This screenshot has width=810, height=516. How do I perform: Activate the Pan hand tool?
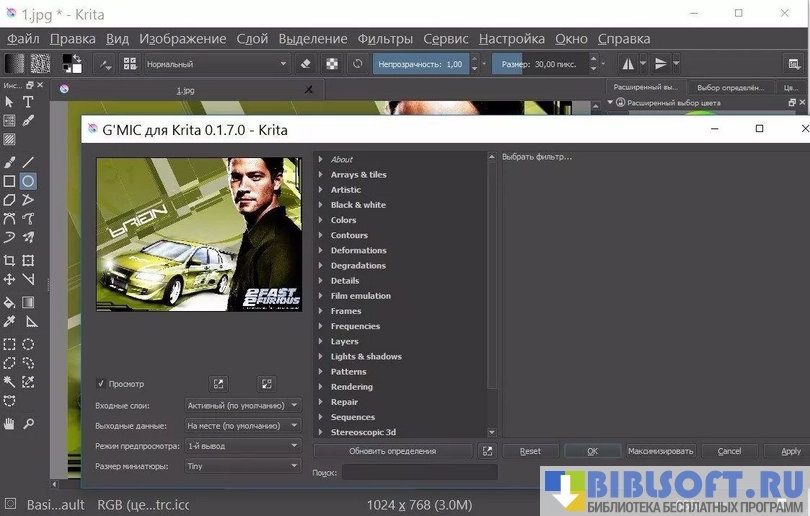coord(9,423)
